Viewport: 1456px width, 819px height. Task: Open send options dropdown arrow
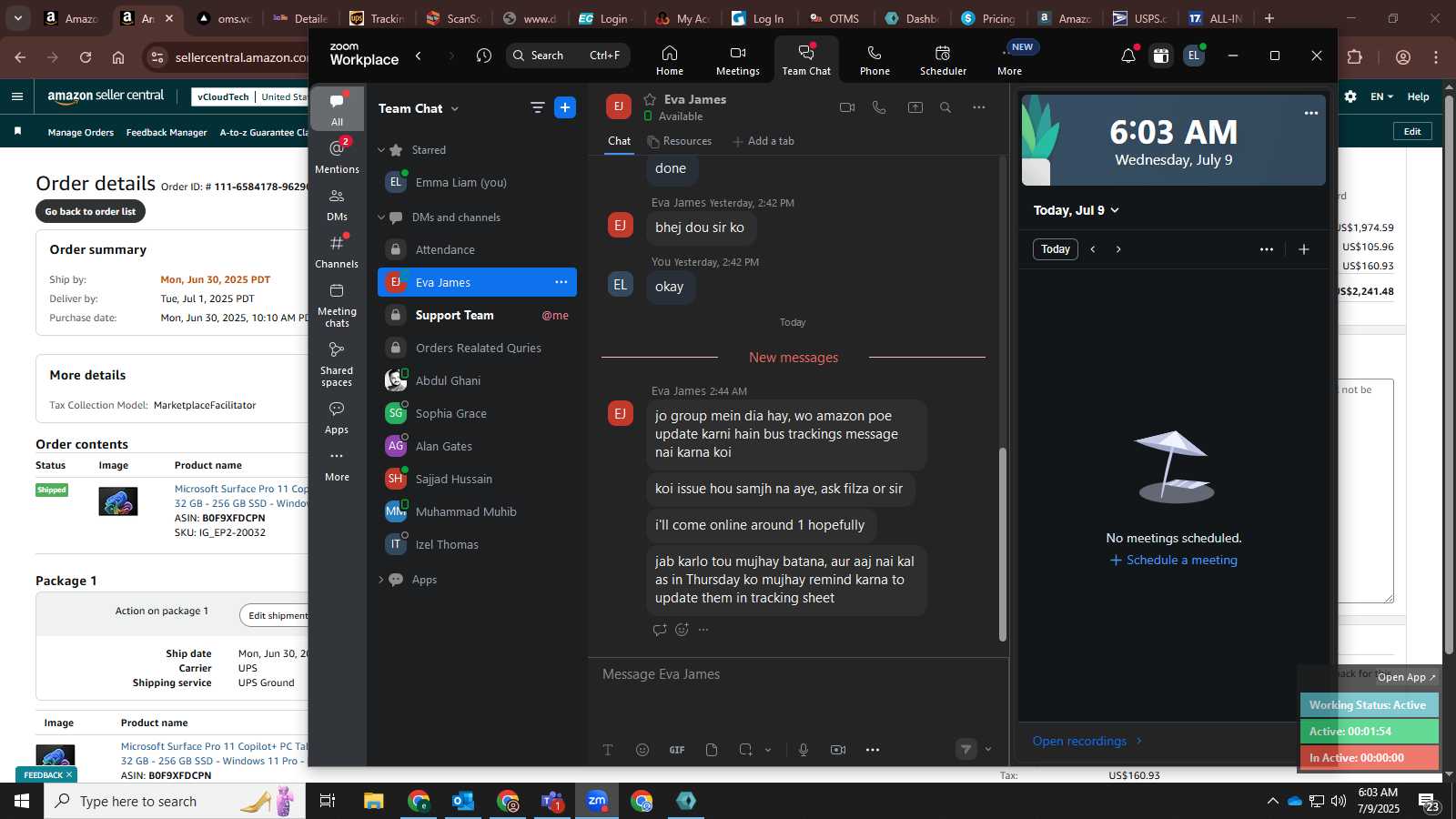(x=988, y=750)
